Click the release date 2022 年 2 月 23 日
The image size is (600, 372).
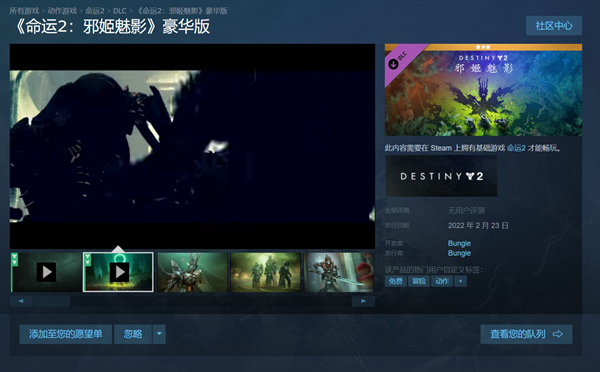tap(478, 225)
